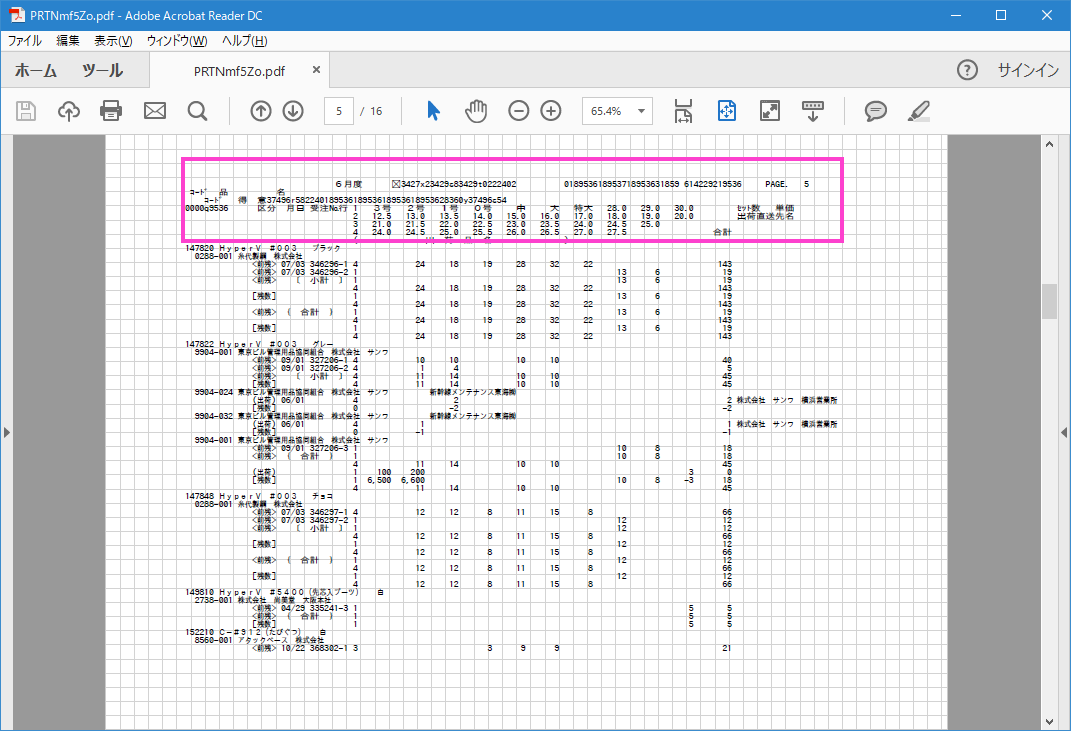This screenshot has width=1071, height=731.
Task: Expand the left navigation pane
Action: point(7,432)
